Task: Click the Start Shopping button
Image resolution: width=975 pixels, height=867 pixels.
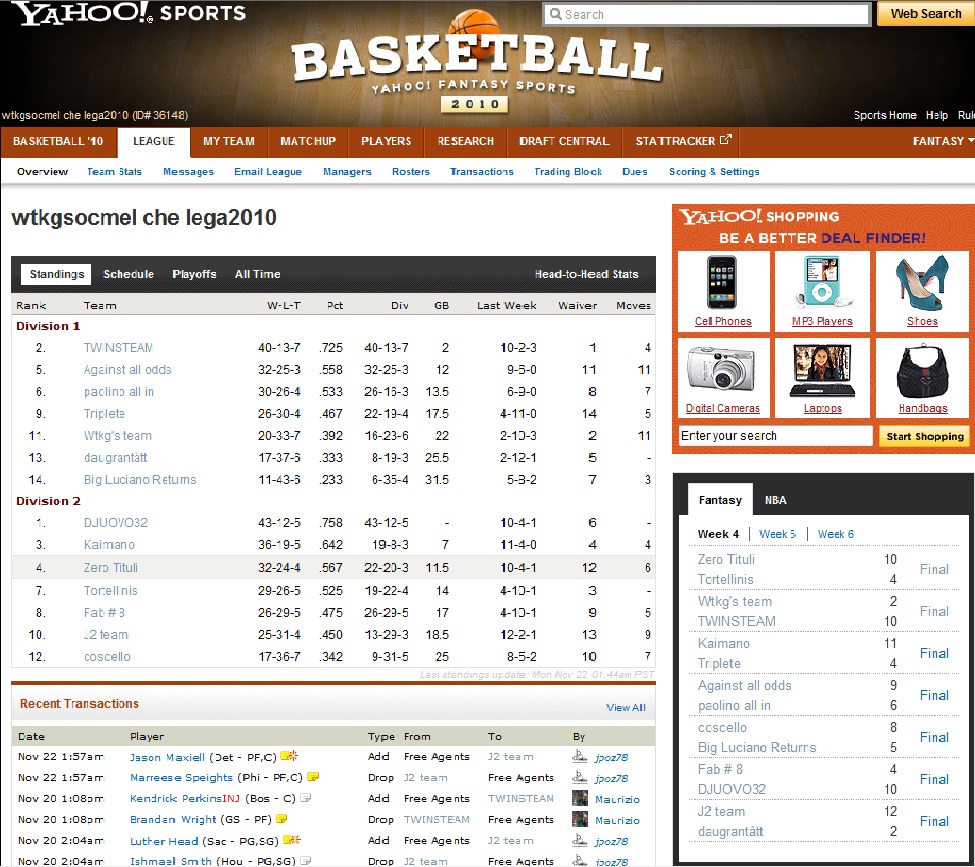Action: [x=924, y=436]
